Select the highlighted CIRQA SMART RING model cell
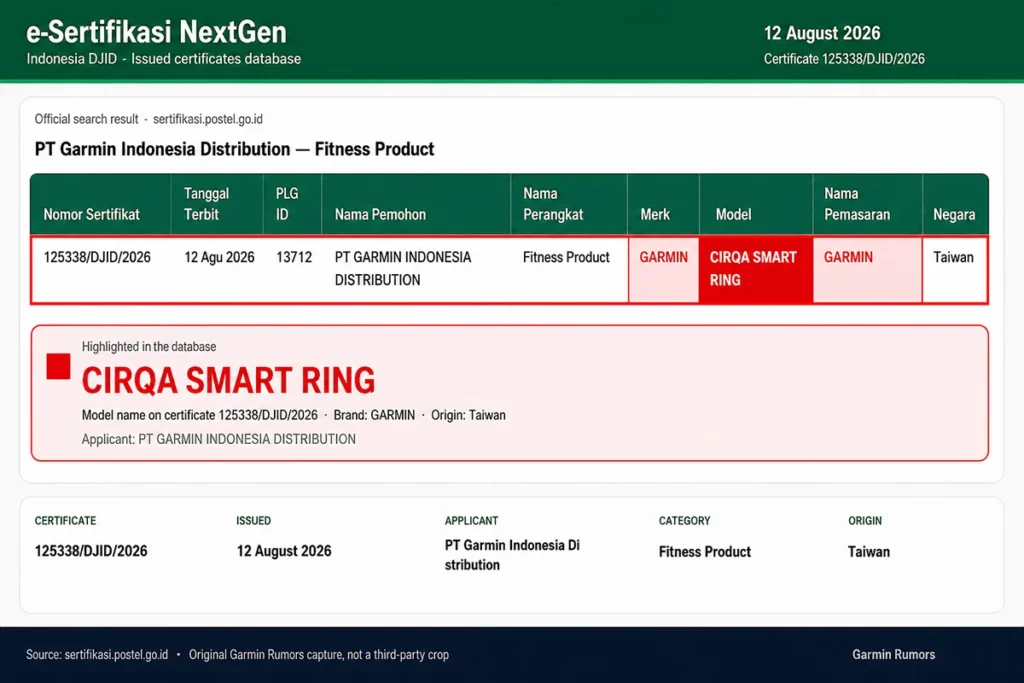Viewport: 1024px width, 683px height. (x=756, y=269)
